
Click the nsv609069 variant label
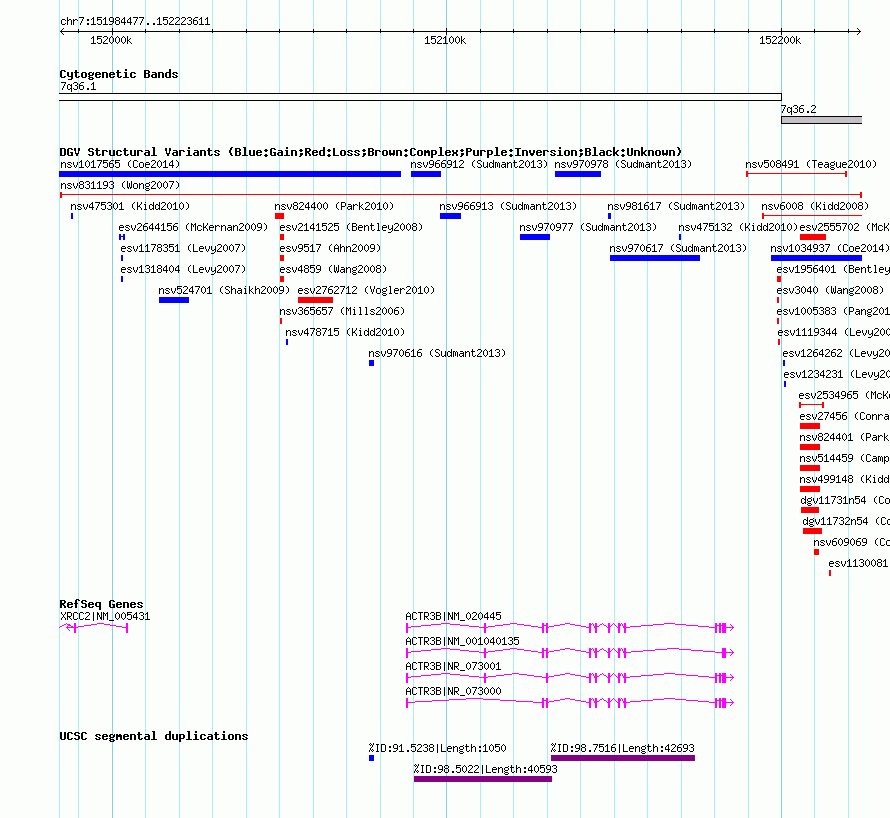[851, 542]
